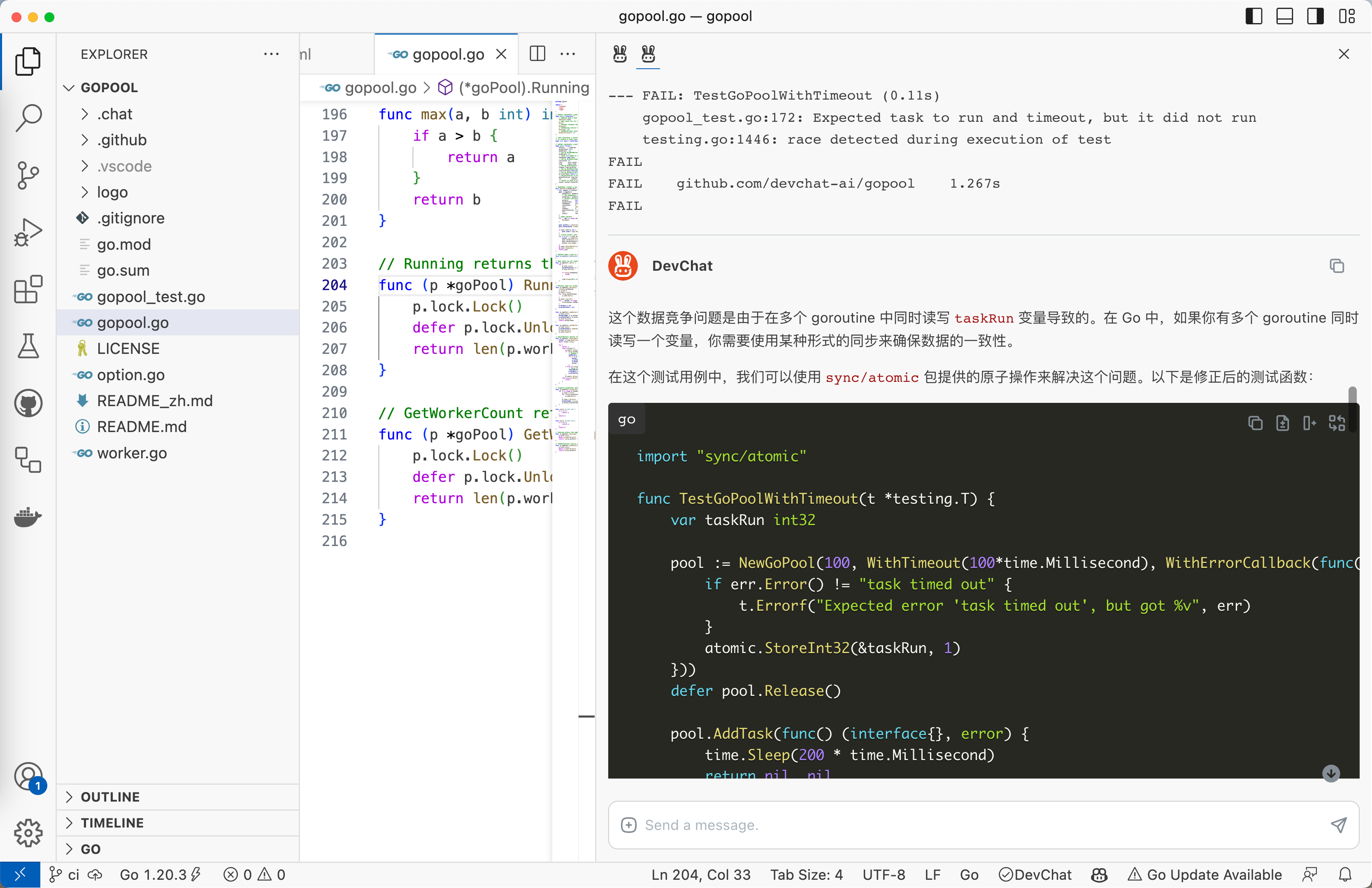
Task: Collapse the GOPOOL root folder
Action: [x=109, y=88]
